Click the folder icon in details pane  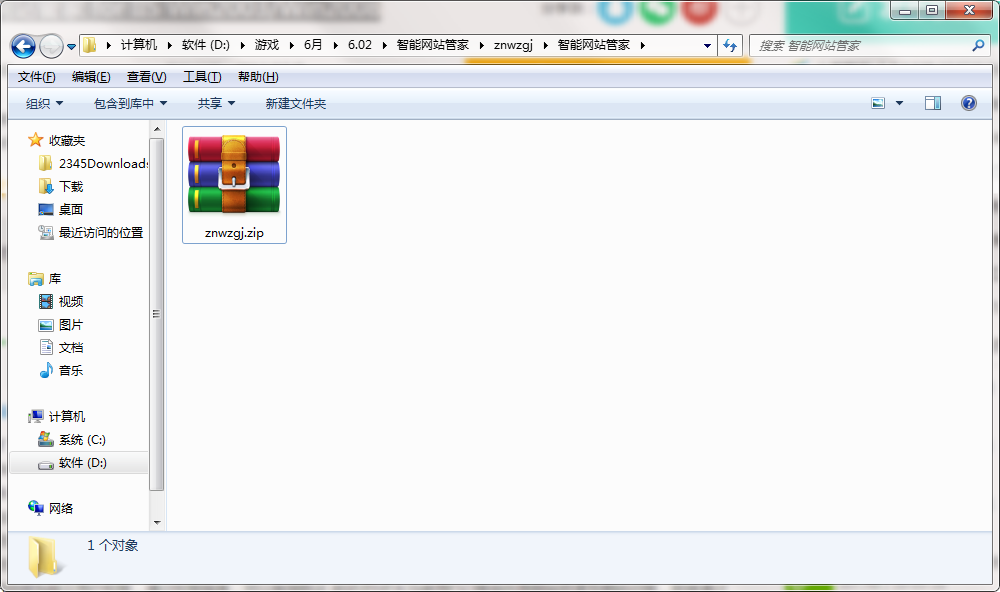(44, 557)
